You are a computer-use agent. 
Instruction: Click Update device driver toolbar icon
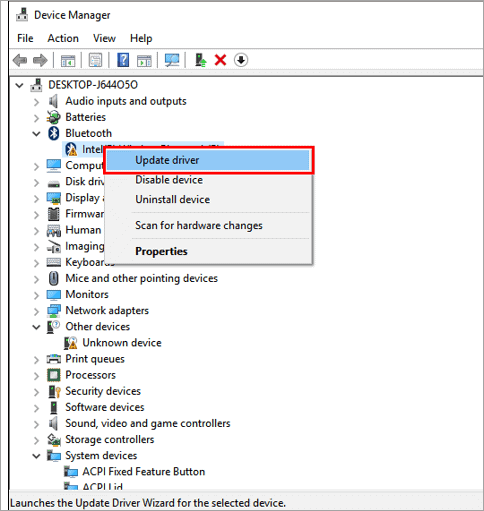click(200, 60)
